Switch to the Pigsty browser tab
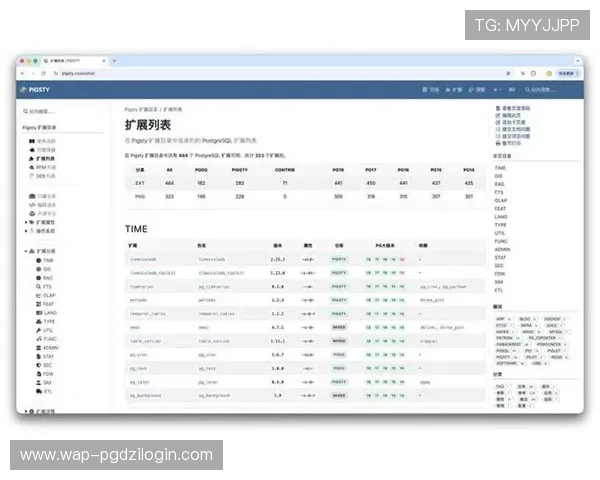 point(75,61)
